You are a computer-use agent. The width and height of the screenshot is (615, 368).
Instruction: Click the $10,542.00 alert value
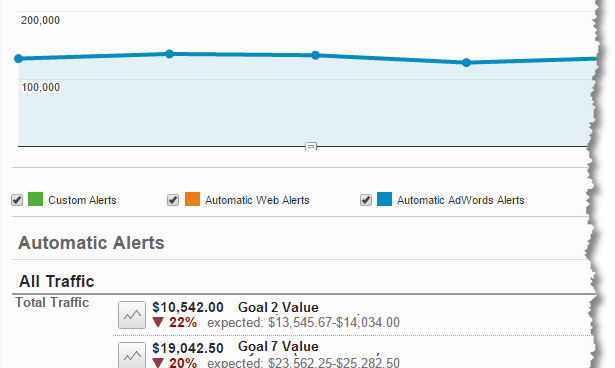[x=188, y=307]
